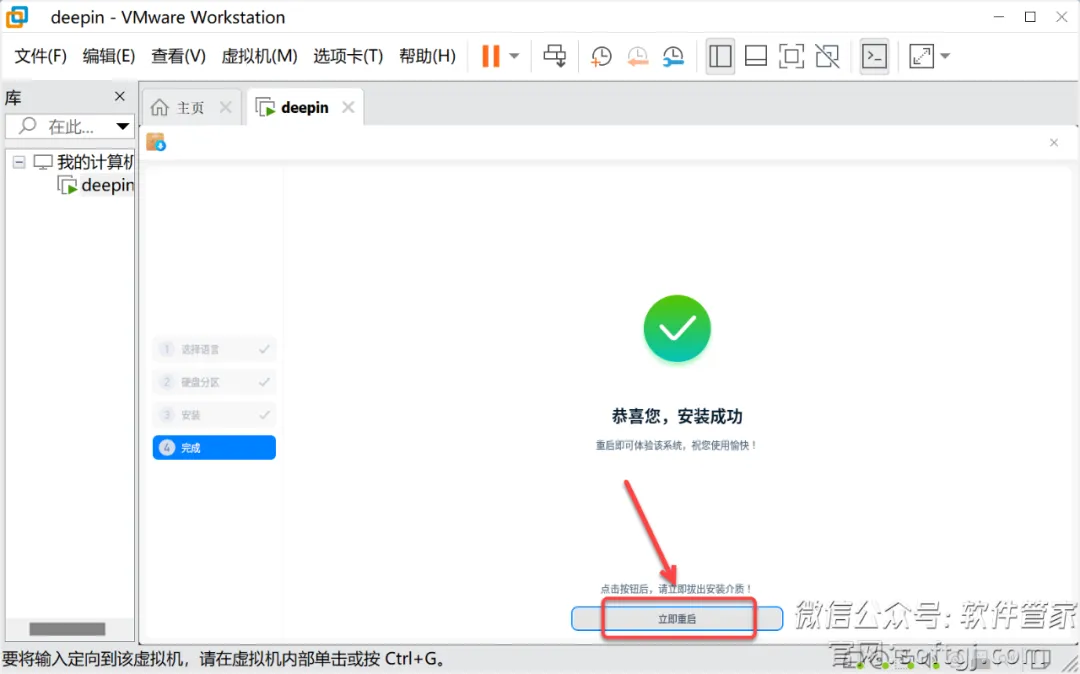Close the 库 library panel

tap(120, 96)
